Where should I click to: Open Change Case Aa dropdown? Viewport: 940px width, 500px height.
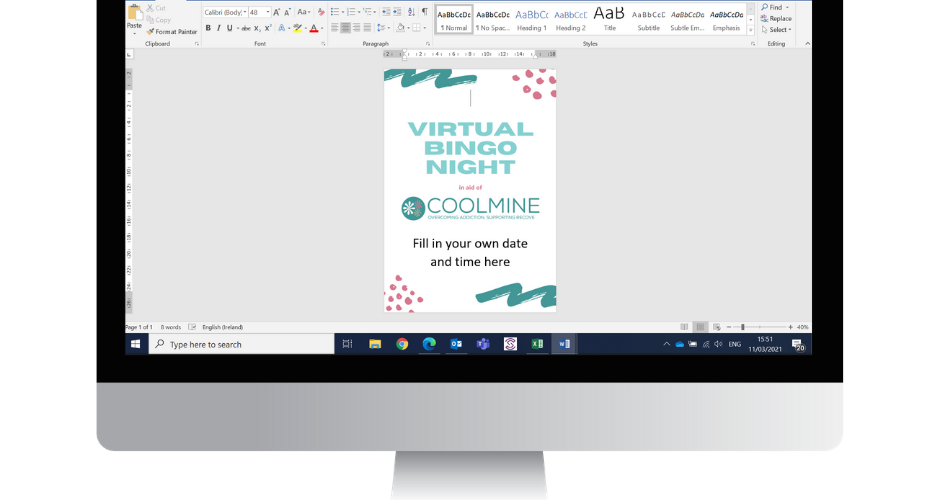click(x=304, y=12)
